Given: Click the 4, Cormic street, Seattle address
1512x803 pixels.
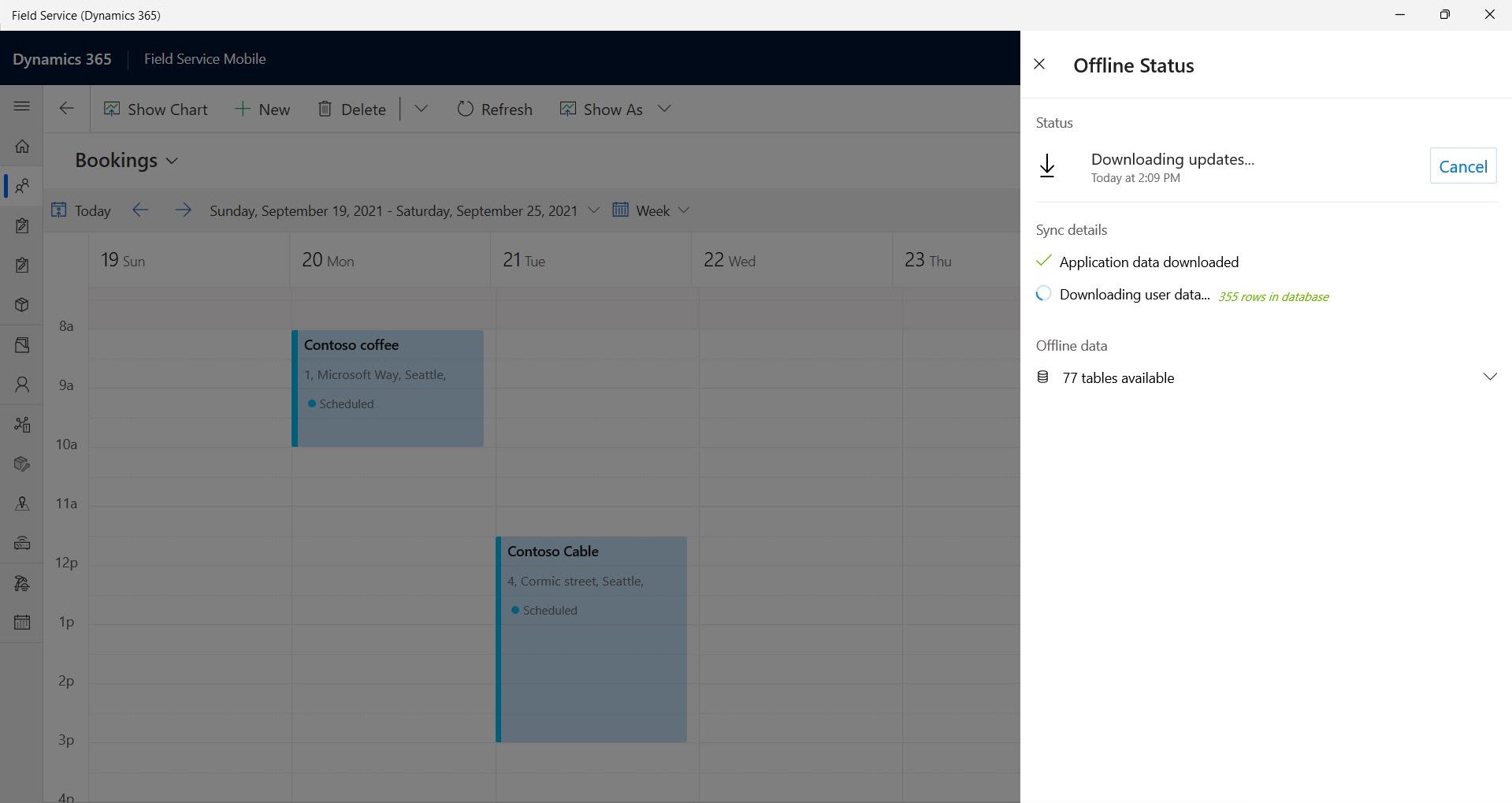Looking at the screenshot, I should tap(575, 581).
